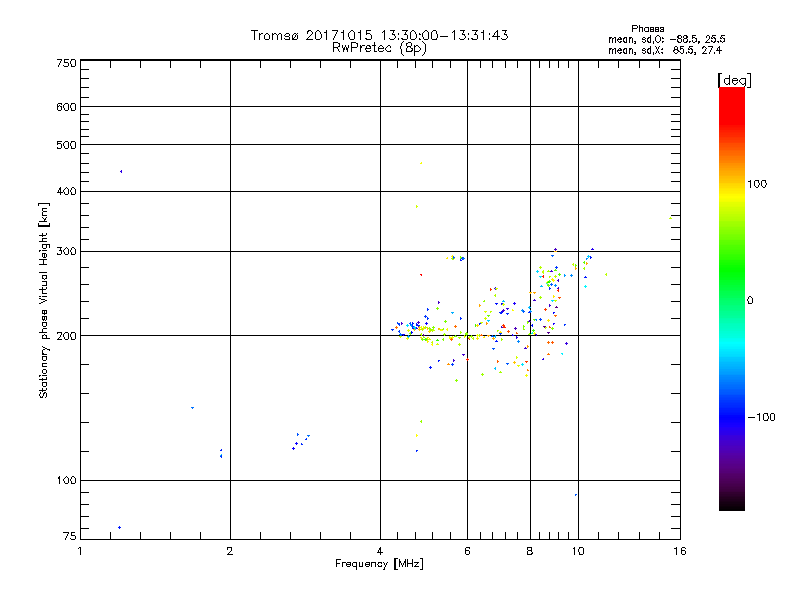Click the 'mean, sd,X: 85.5, 27.4' line

point(665,51)
